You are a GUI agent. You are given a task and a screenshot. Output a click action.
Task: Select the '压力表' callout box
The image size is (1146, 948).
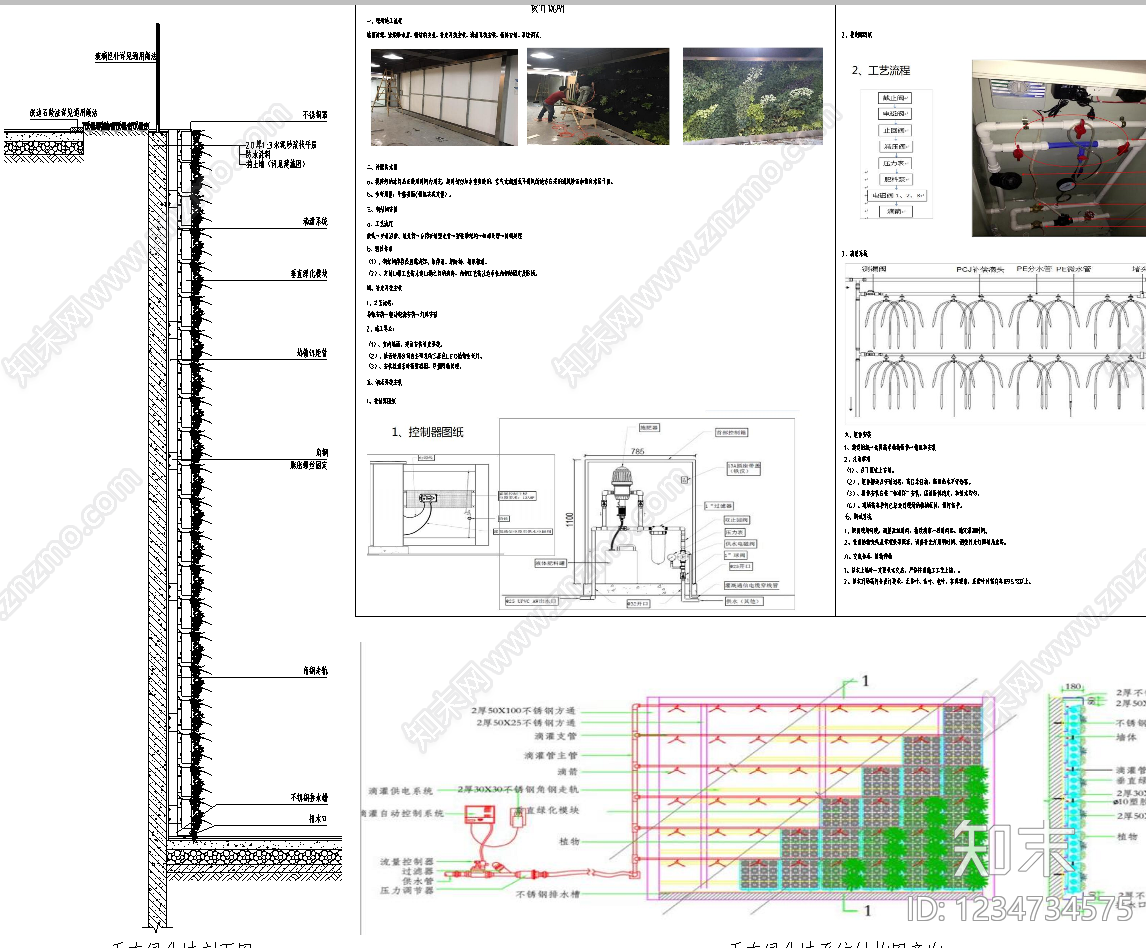point(735,532)
